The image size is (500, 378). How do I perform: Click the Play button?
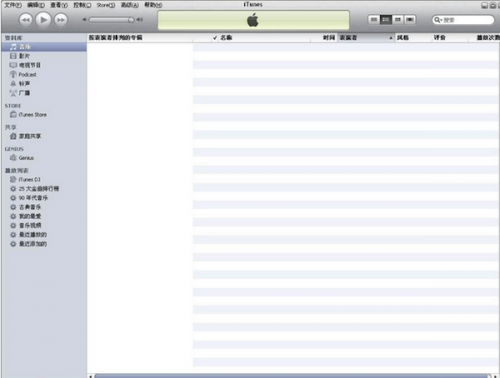coord(43,20)
